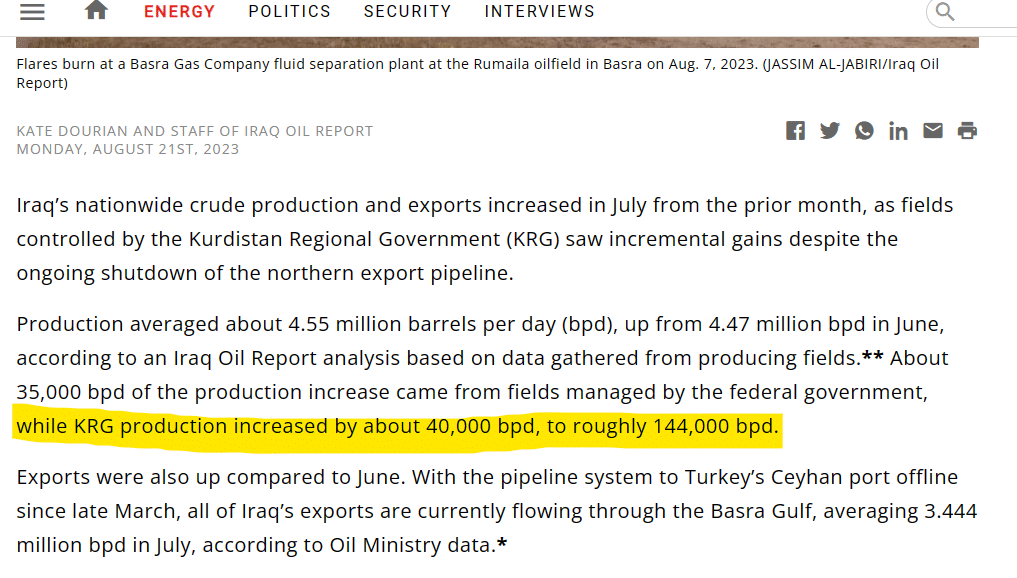Open the ENERGY section
Viewport: 1017px width, 578px height.
pyautogui.click(x=179, y=12)
